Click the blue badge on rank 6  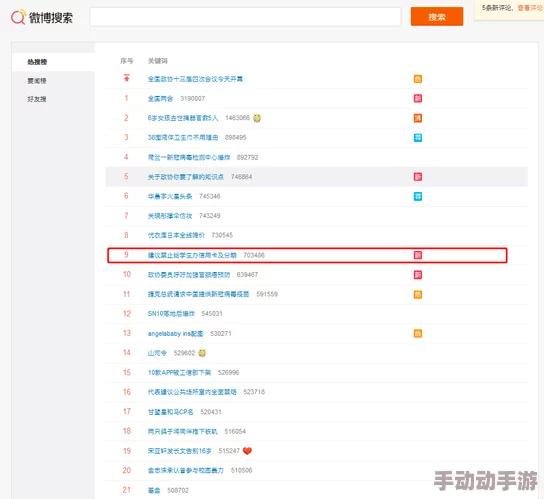coord(418,196)
